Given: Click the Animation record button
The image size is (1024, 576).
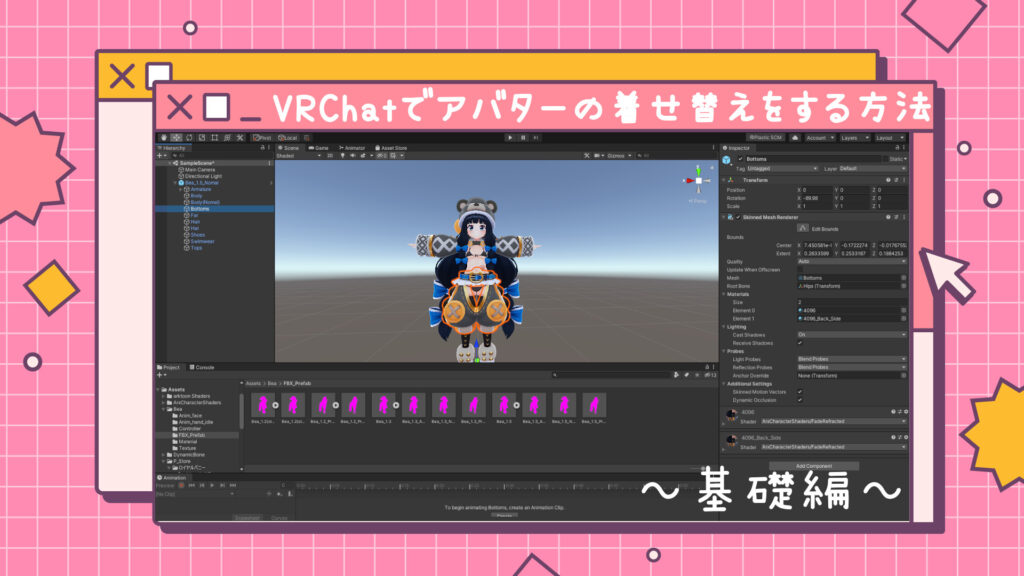Looking at the screenshot, I should click(182, 485).
